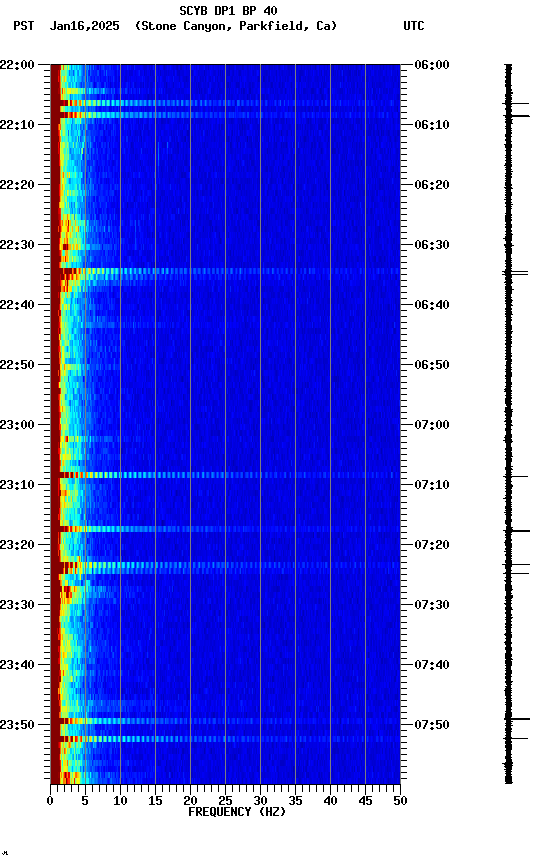
Task: Click the seismogram spike just before 06:10 UTC
Action: click(517, 116)
